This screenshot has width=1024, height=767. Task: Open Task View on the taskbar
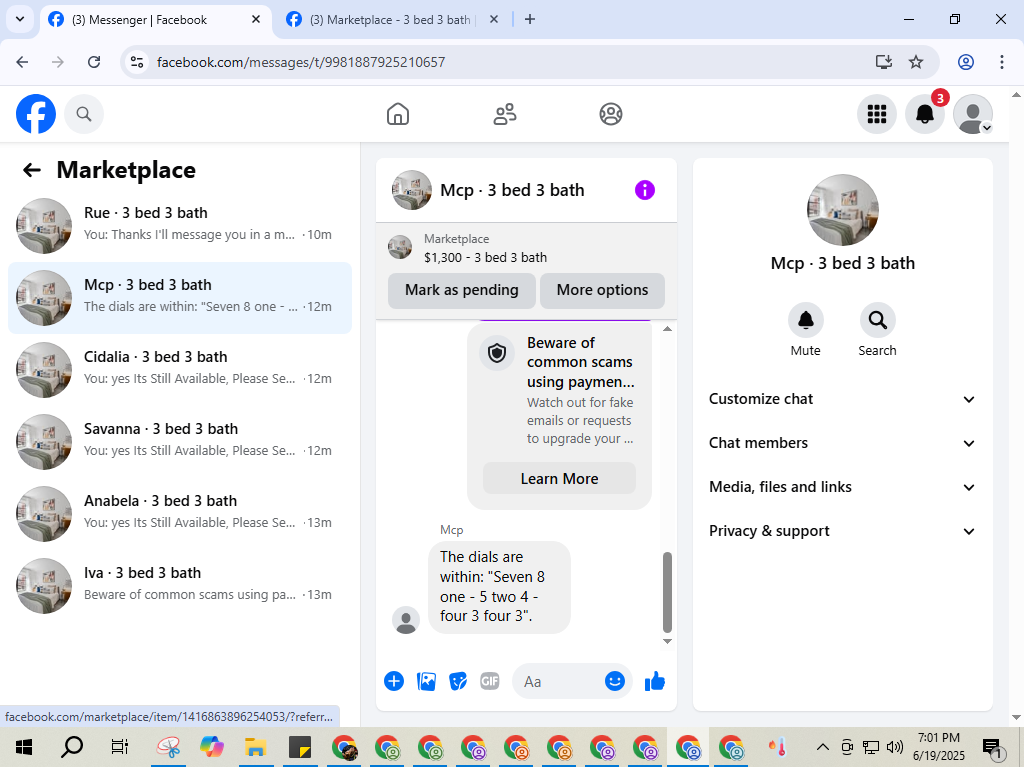pos(120,747)
